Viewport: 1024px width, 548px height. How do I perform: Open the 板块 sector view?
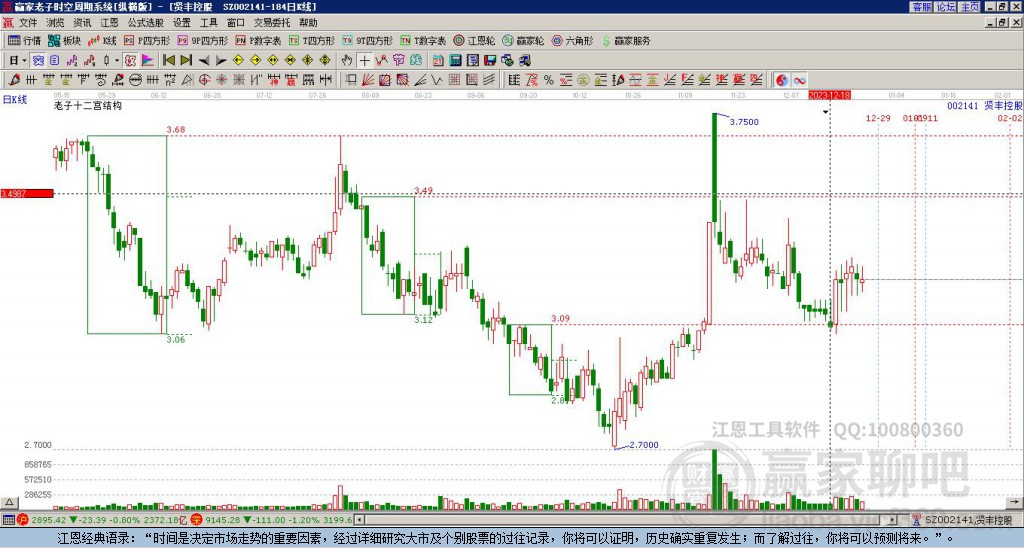pos(64,40)
